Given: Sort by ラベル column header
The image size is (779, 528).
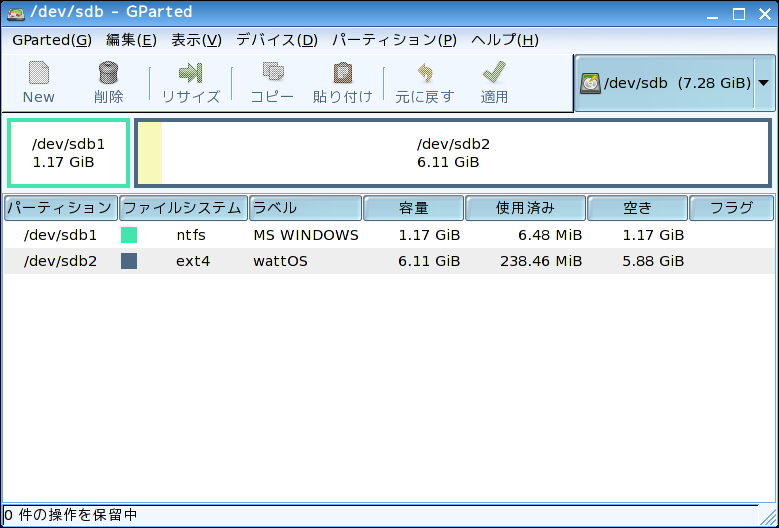Looking at the screenshot, I should 305,208.
